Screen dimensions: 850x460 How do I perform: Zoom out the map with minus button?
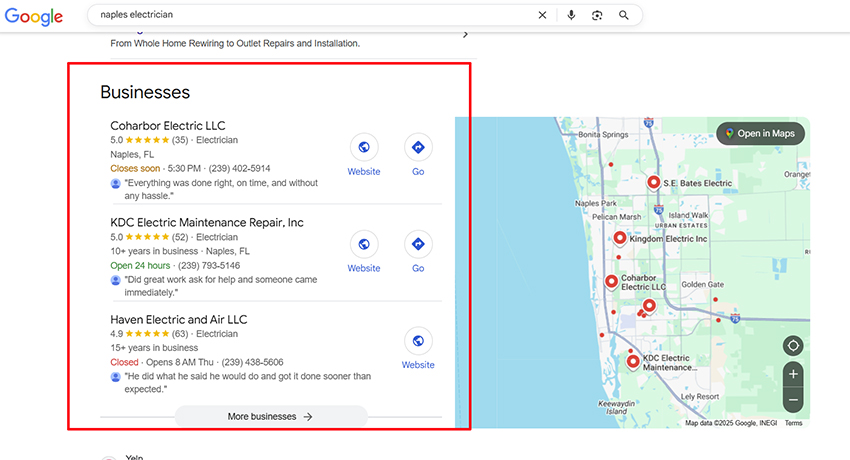[793, 400]
